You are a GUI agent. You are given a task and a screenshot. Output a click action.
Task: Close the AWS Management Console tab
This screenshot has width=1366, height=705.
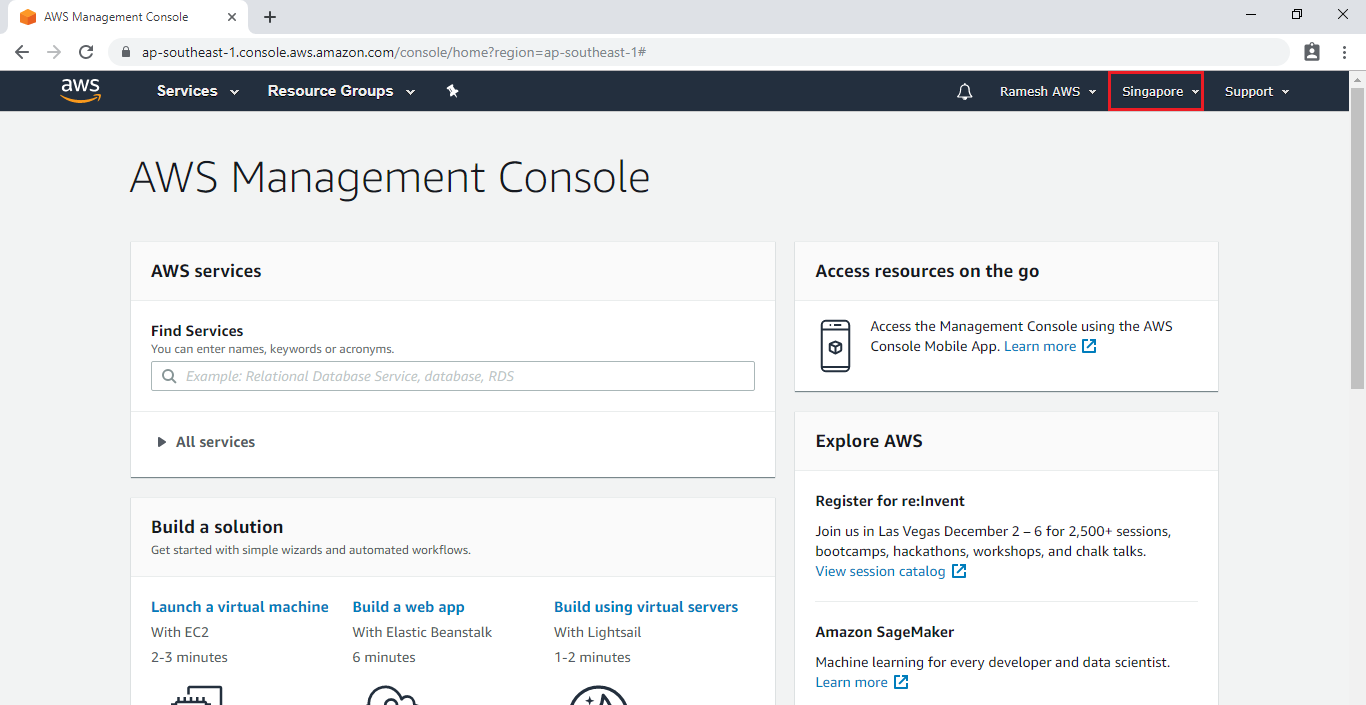232,17
